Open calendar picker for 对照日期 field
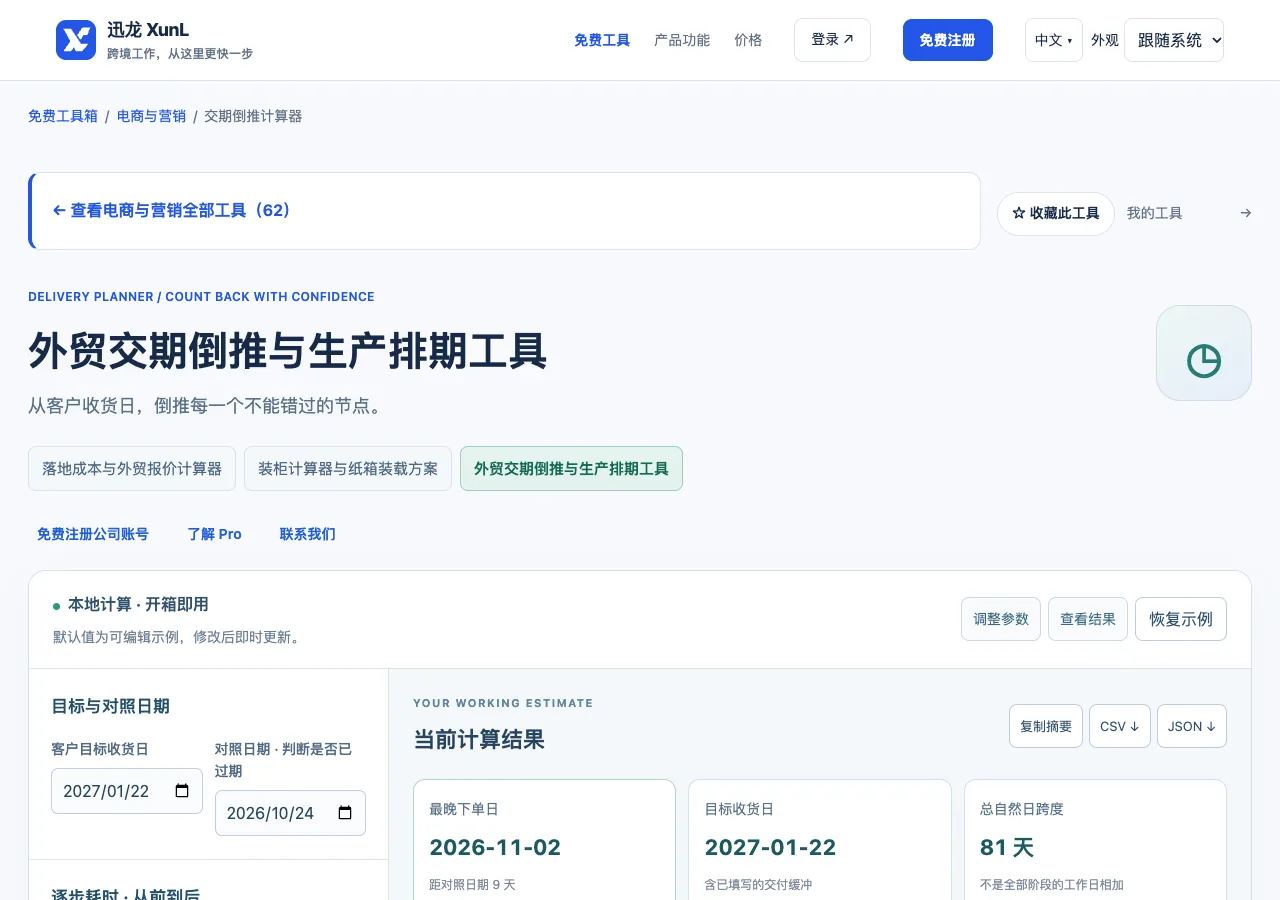Screen dimensions: 1280x900 tap(345, 813)
